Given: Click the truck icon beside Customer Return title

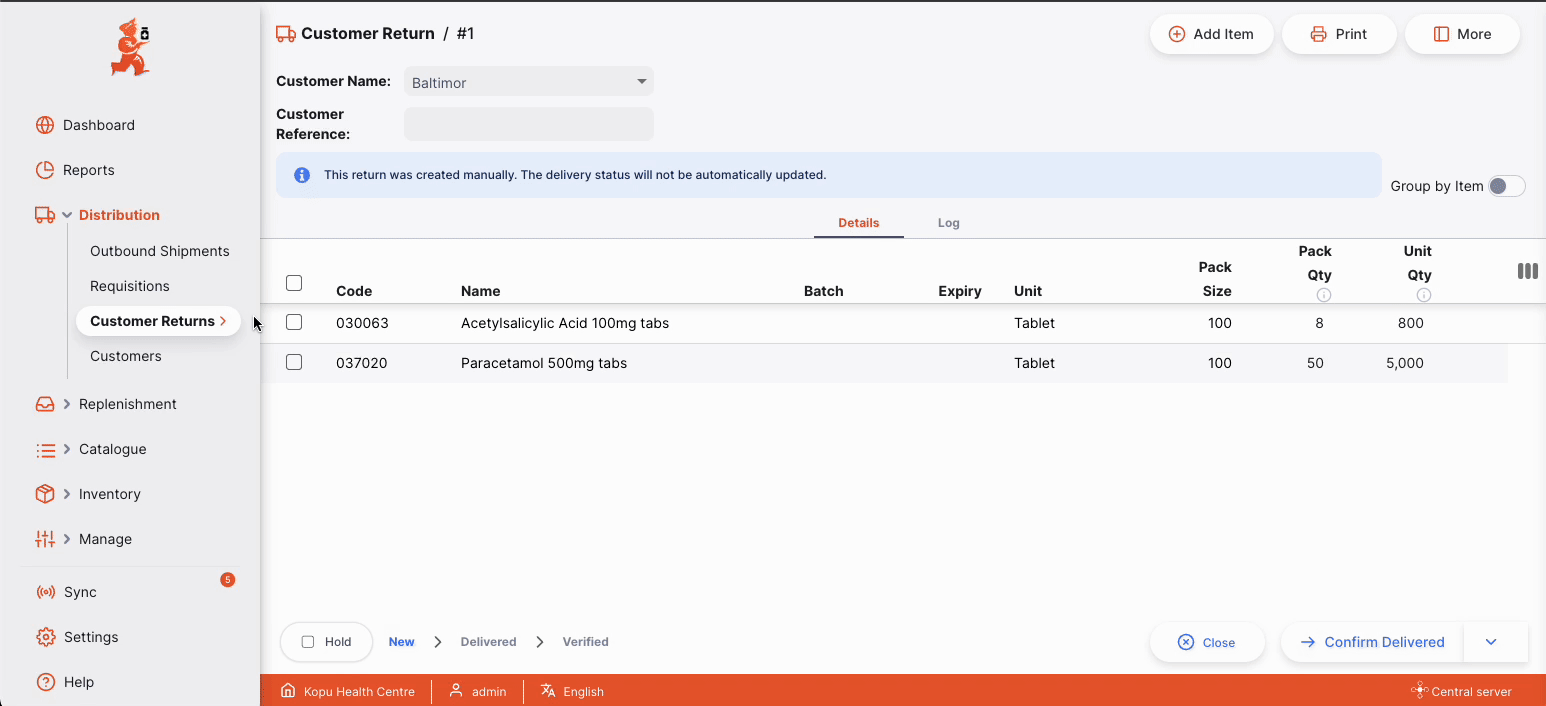Looking at the screenshot, I should (x=286, y=34).
